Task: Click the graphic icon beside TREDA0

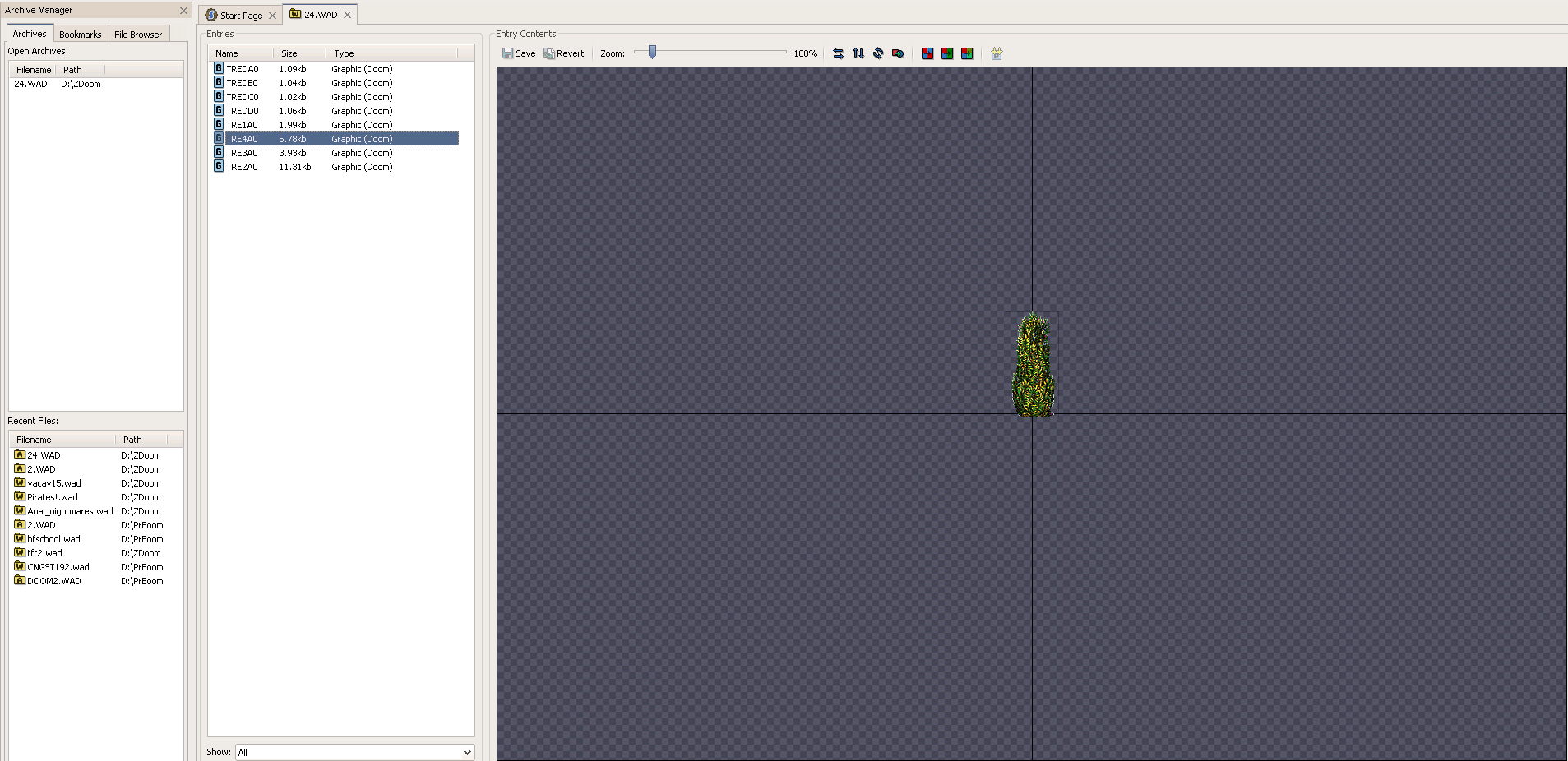Action: [219, 68]
